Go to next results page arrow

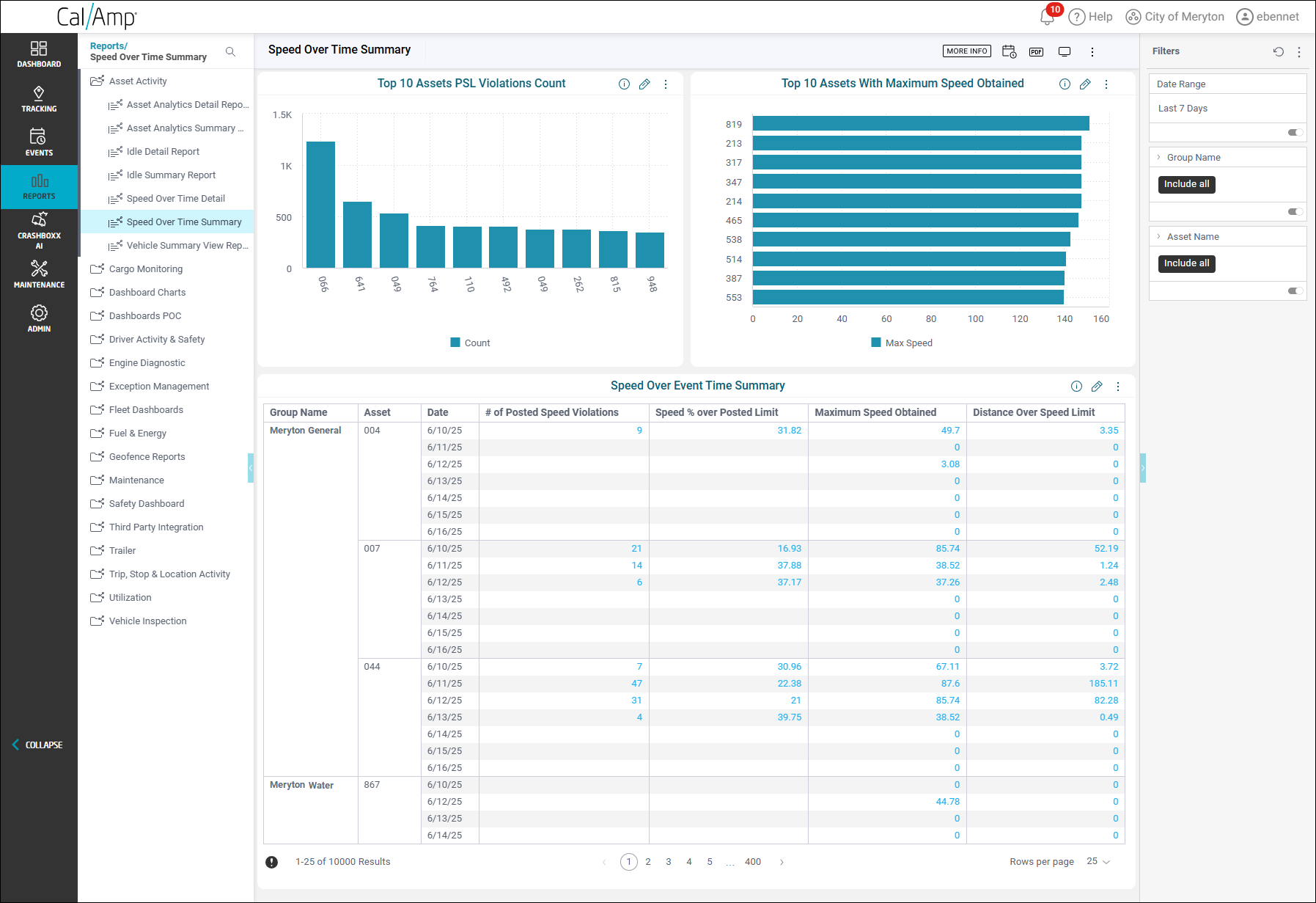point(782,862)
